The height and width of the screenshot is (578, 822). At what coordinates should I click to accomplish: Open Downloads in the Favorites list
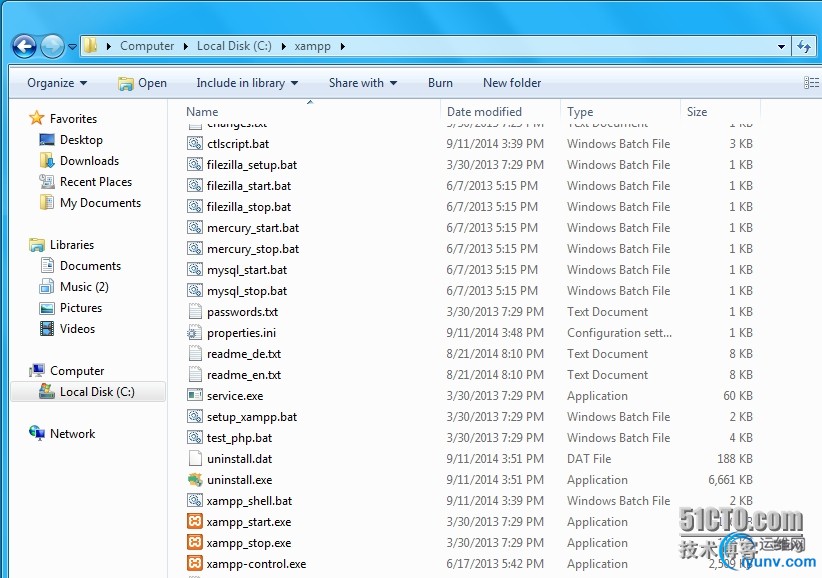pyautogui.click(x=90, y=161)
